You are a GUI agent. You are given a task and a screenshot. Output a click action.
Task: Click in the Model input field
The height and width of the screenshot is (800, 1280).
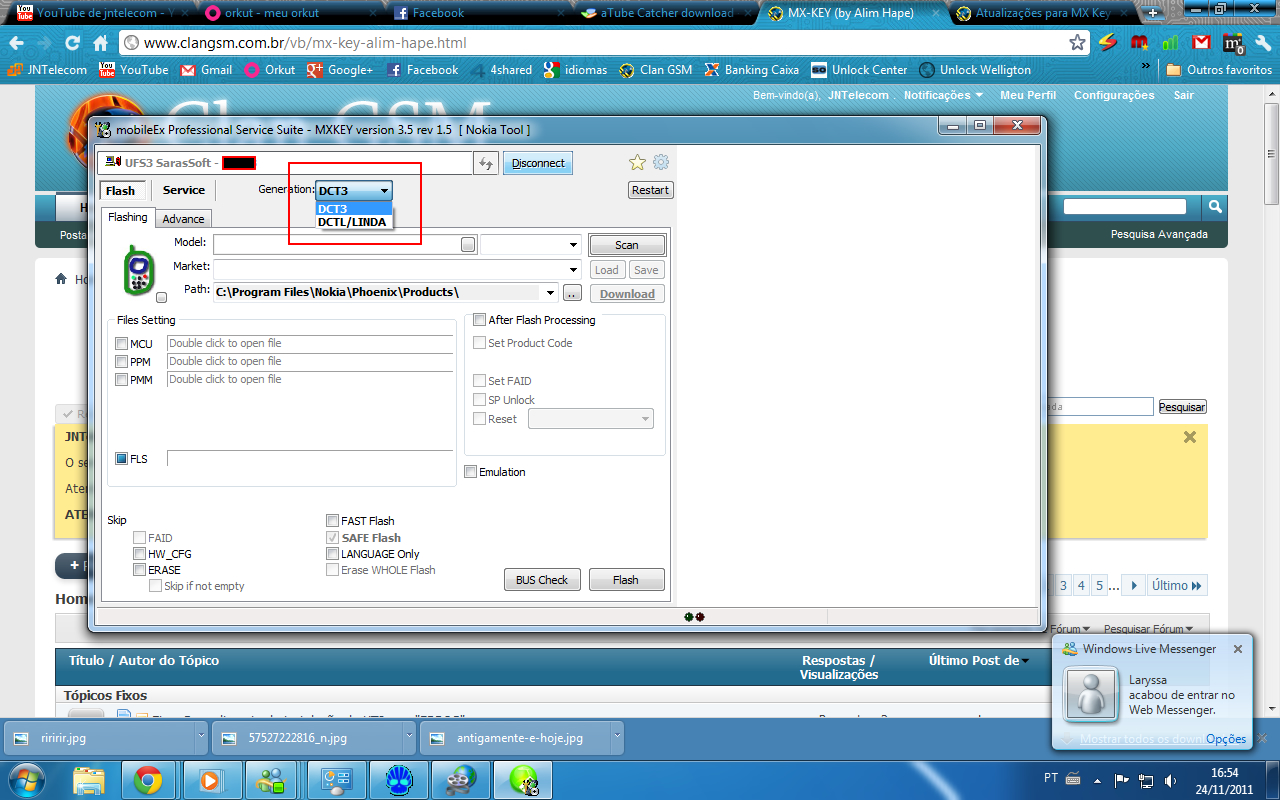pyautogui.click(x=337, y=245)
